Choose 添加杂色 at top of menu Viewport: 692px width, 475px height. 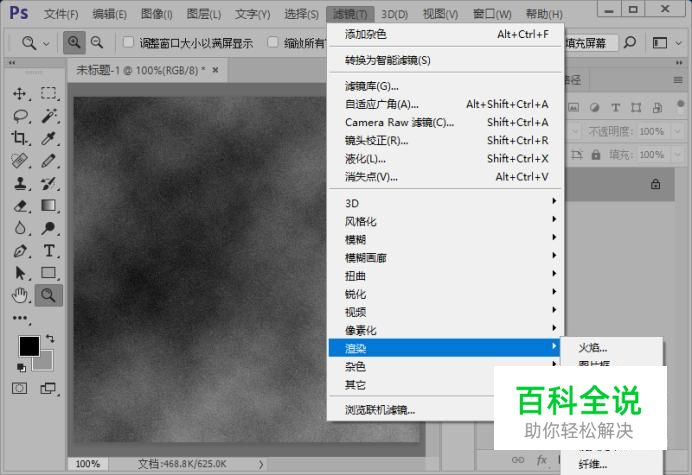click(x=445, y=34)
